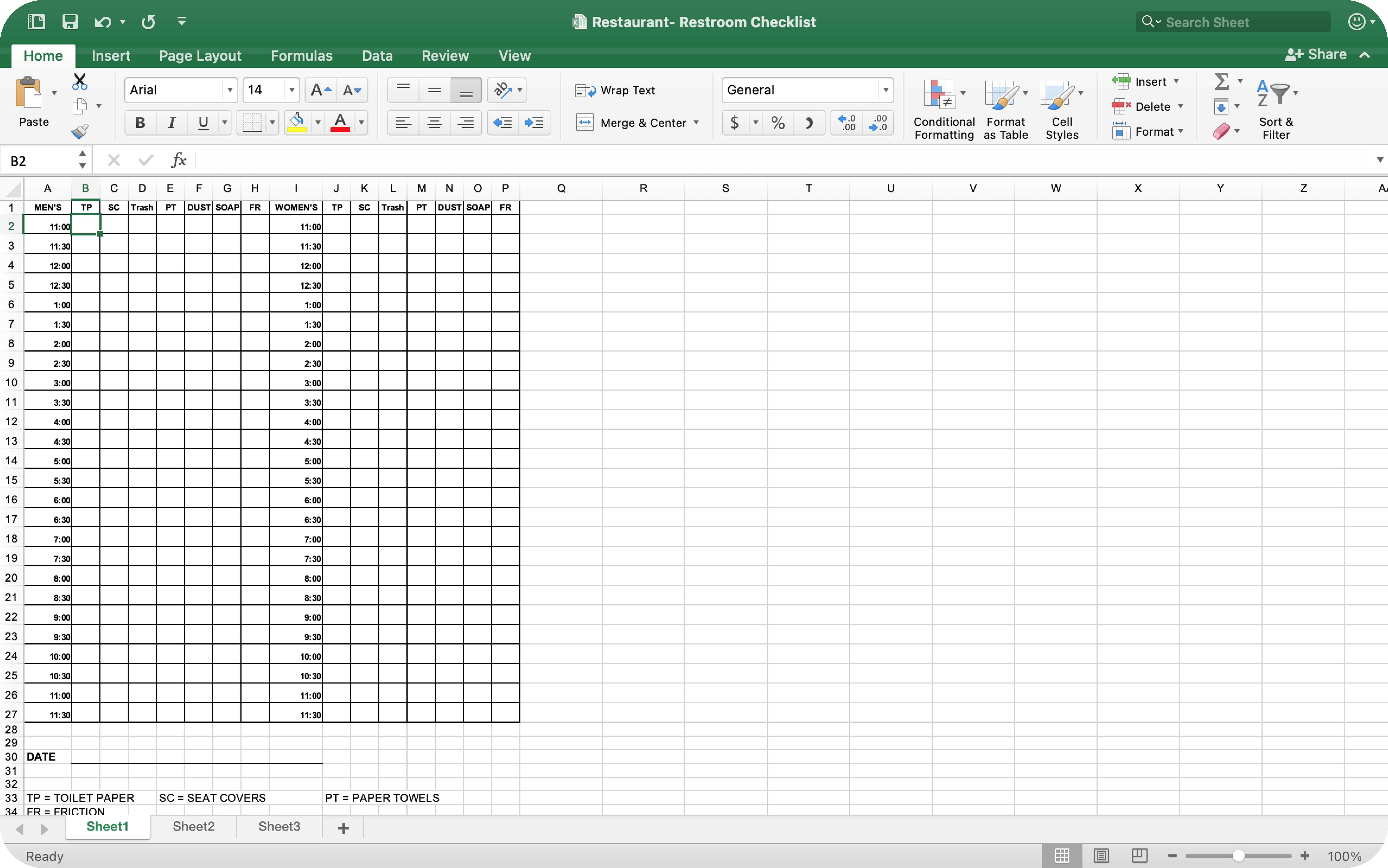
Task: Click the percent style icon
Action: 778,123
